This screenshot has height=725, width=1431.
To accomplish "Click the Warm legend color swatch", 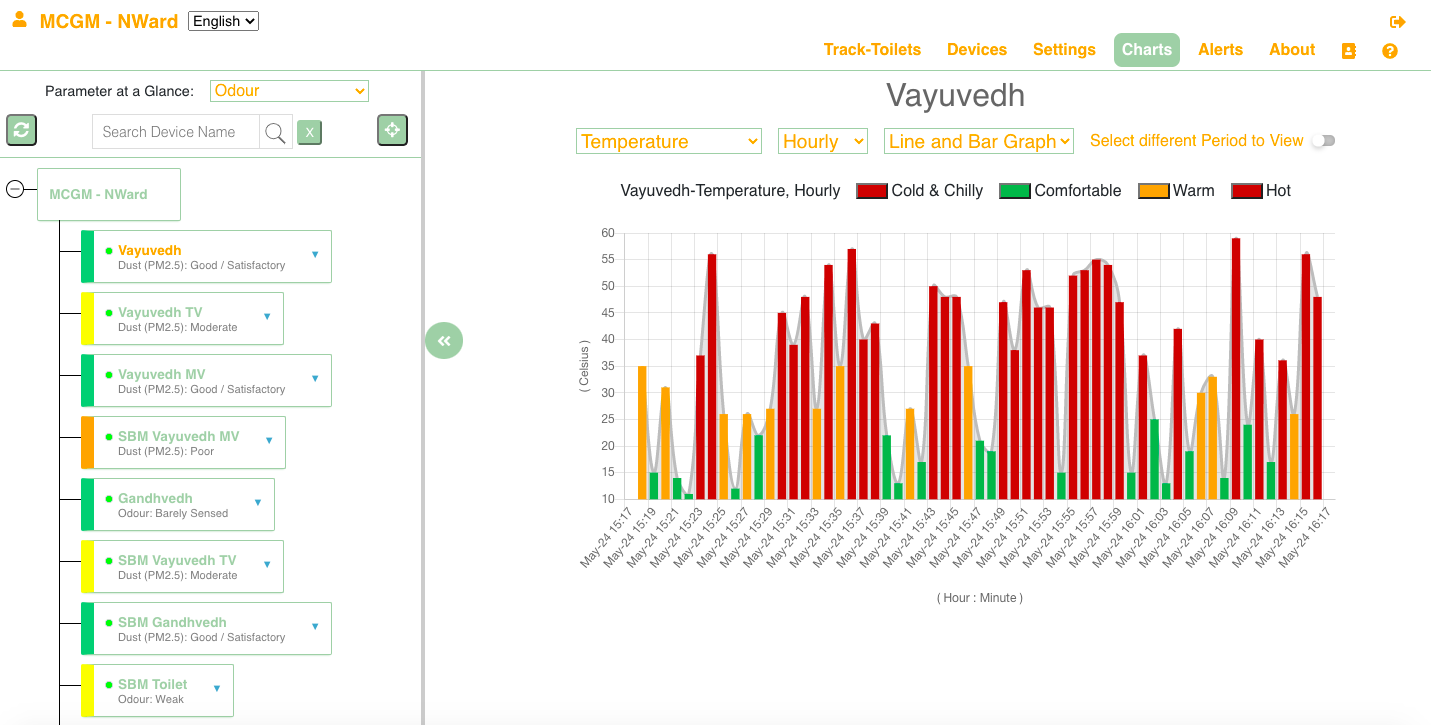I will pos(1154,191).
